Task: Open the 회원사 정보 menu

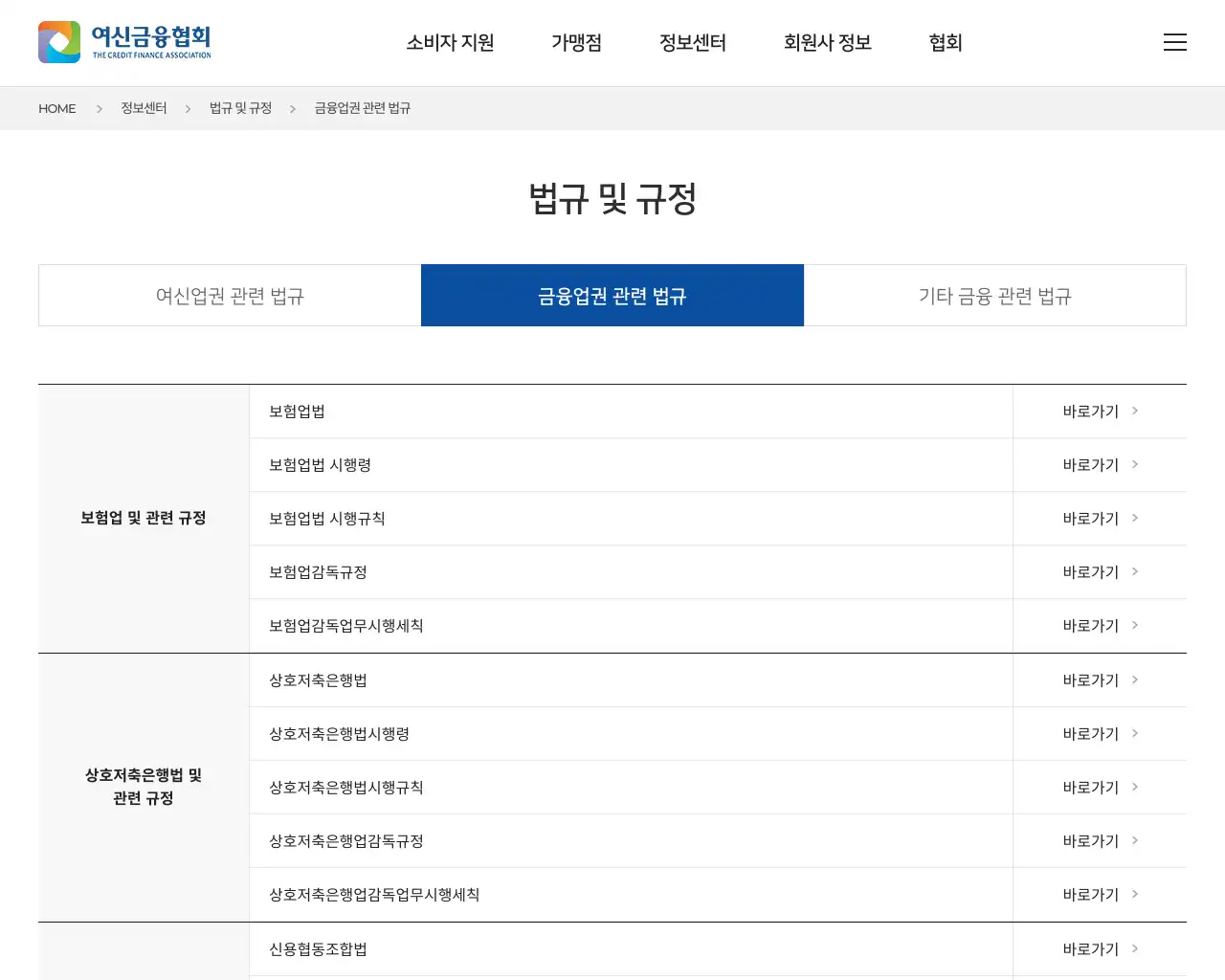Action: [827, 43]
